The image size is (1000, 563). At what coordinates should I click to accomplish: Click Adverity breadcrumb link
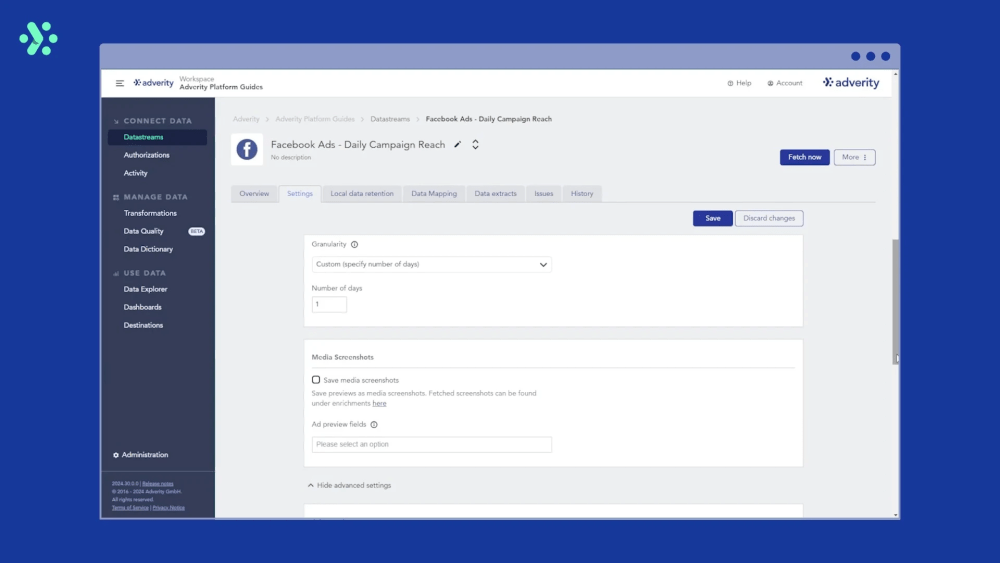246,119
